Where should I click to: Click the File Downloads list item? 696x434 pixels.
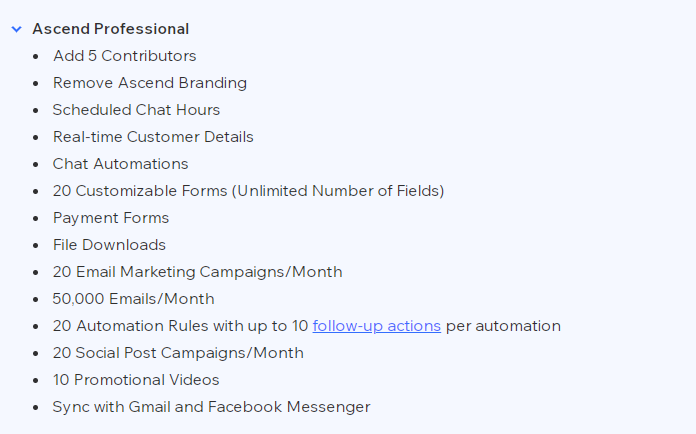109,245
